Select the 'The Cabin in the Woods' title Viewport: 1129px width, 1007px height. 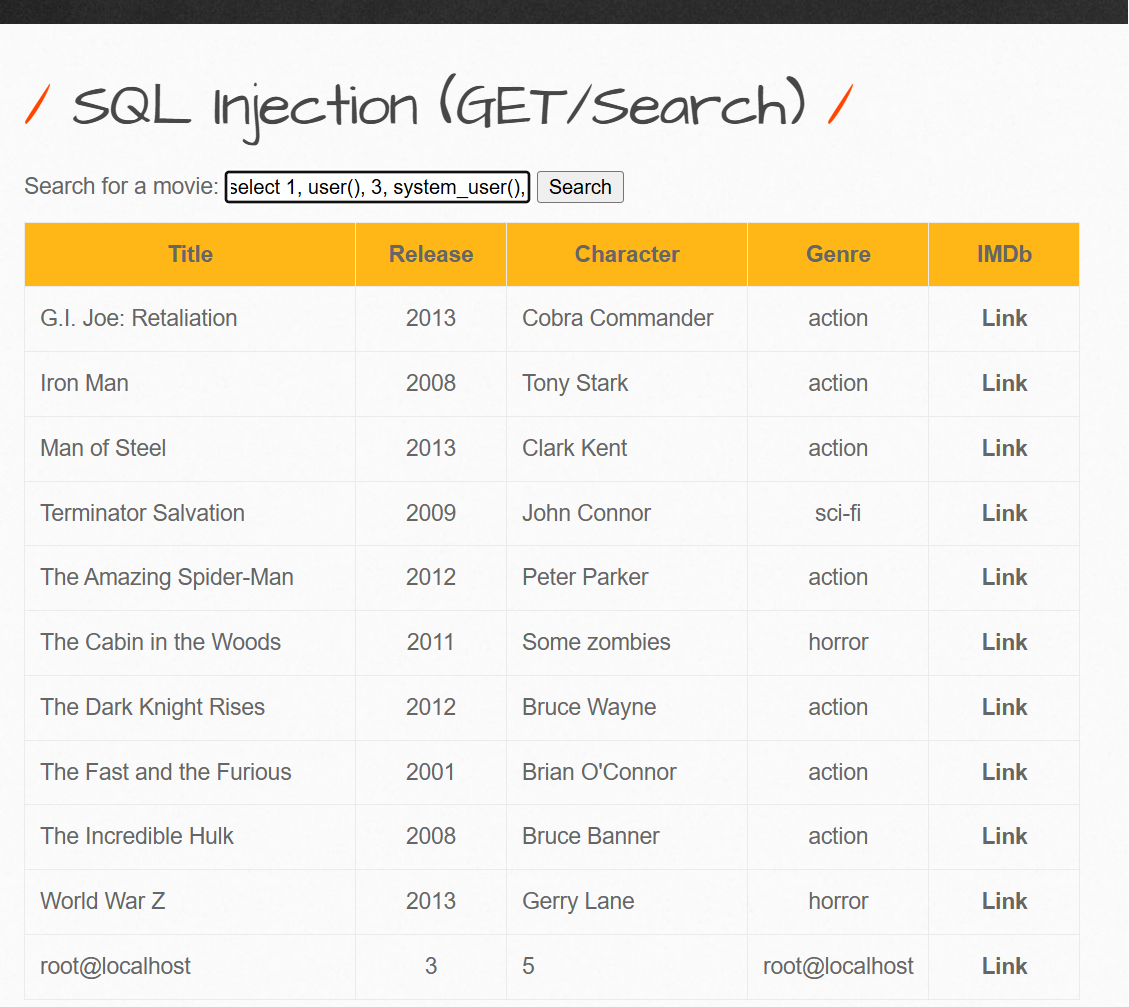161,642
